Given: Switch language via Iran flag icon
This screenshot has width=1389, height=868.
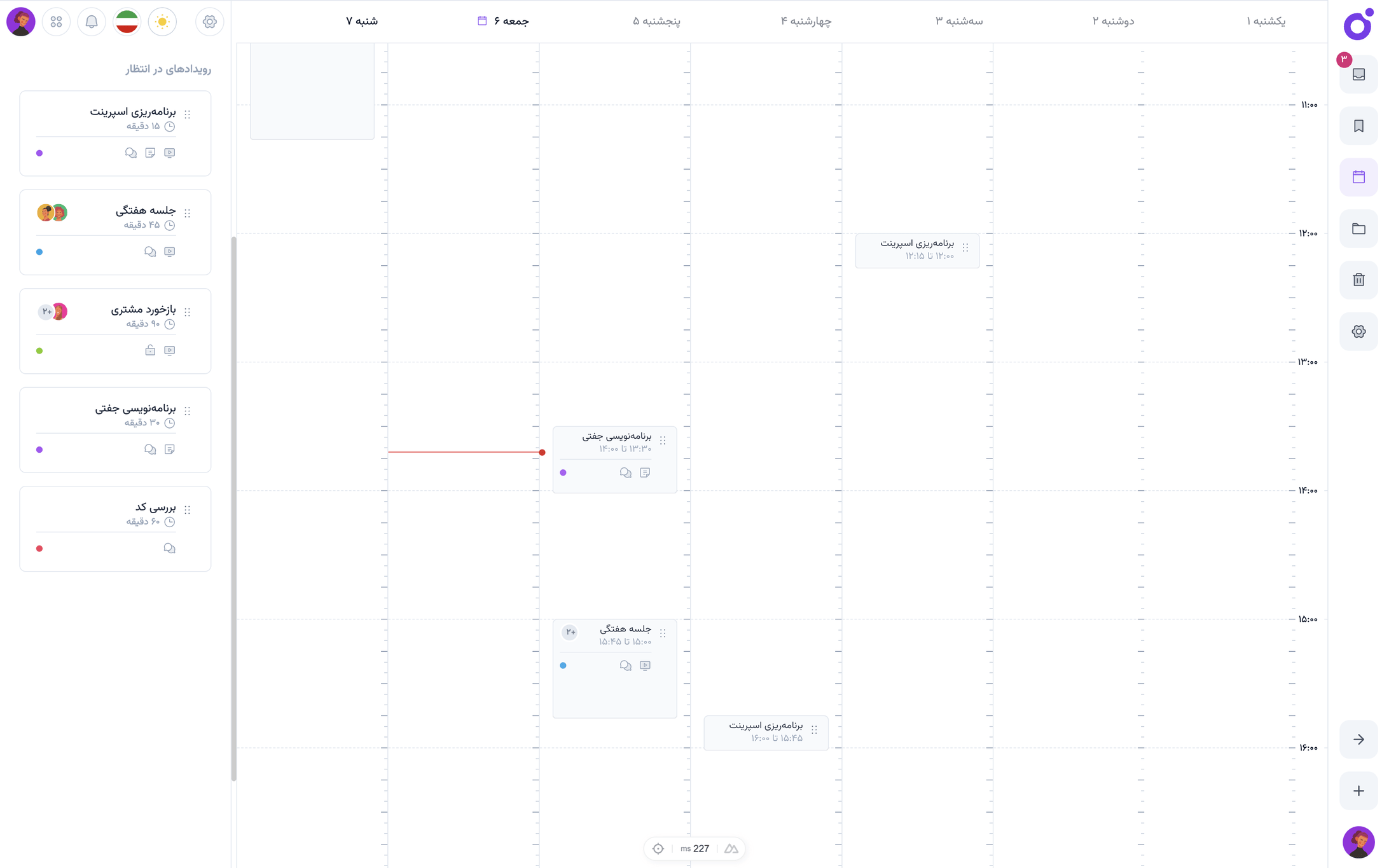Looking at the screenshot, I should pos(127,22).
